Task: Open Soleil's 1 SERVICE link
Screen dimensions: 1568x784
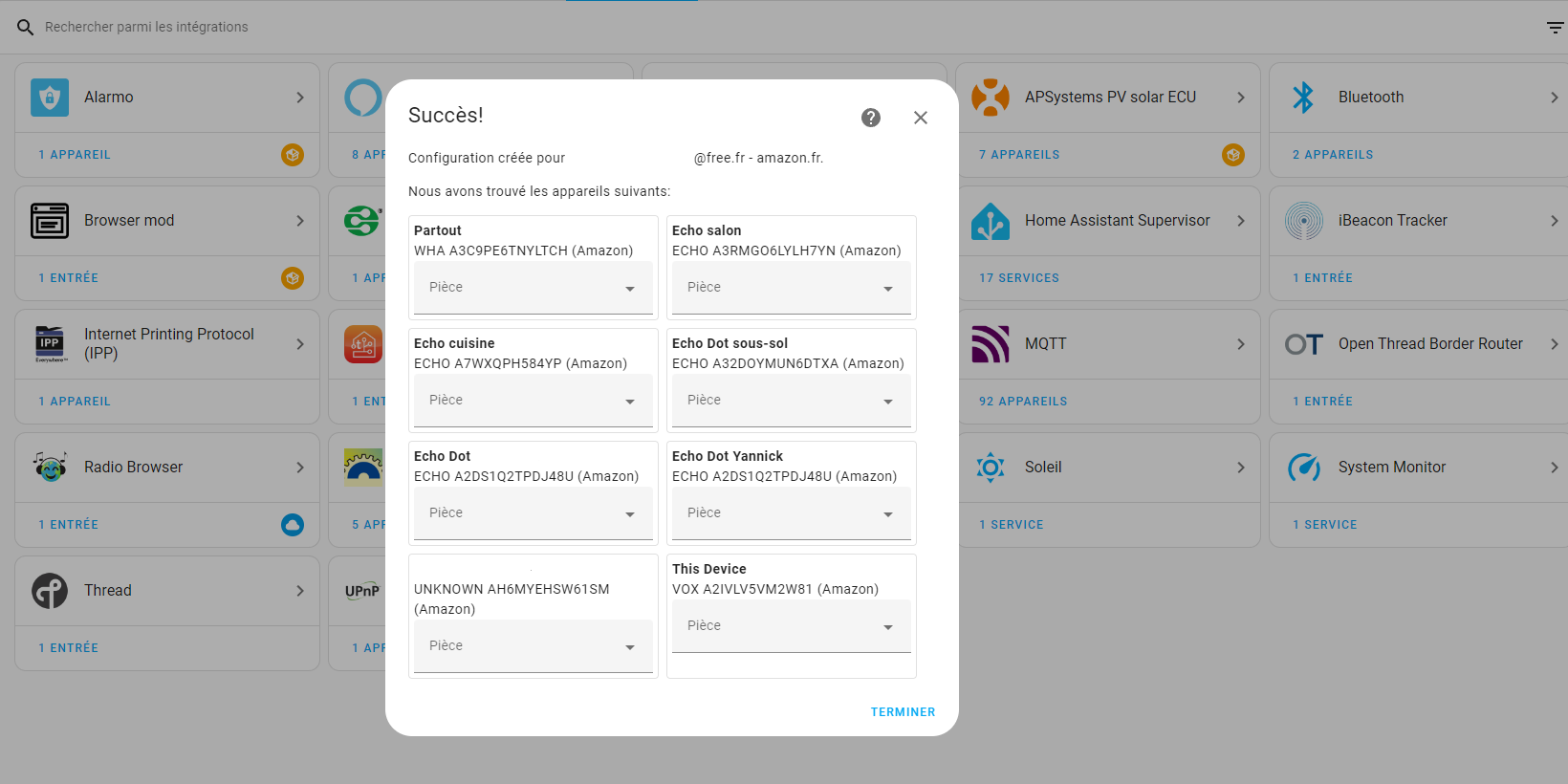Action: pyautogui.click(x=1012, y=525)
